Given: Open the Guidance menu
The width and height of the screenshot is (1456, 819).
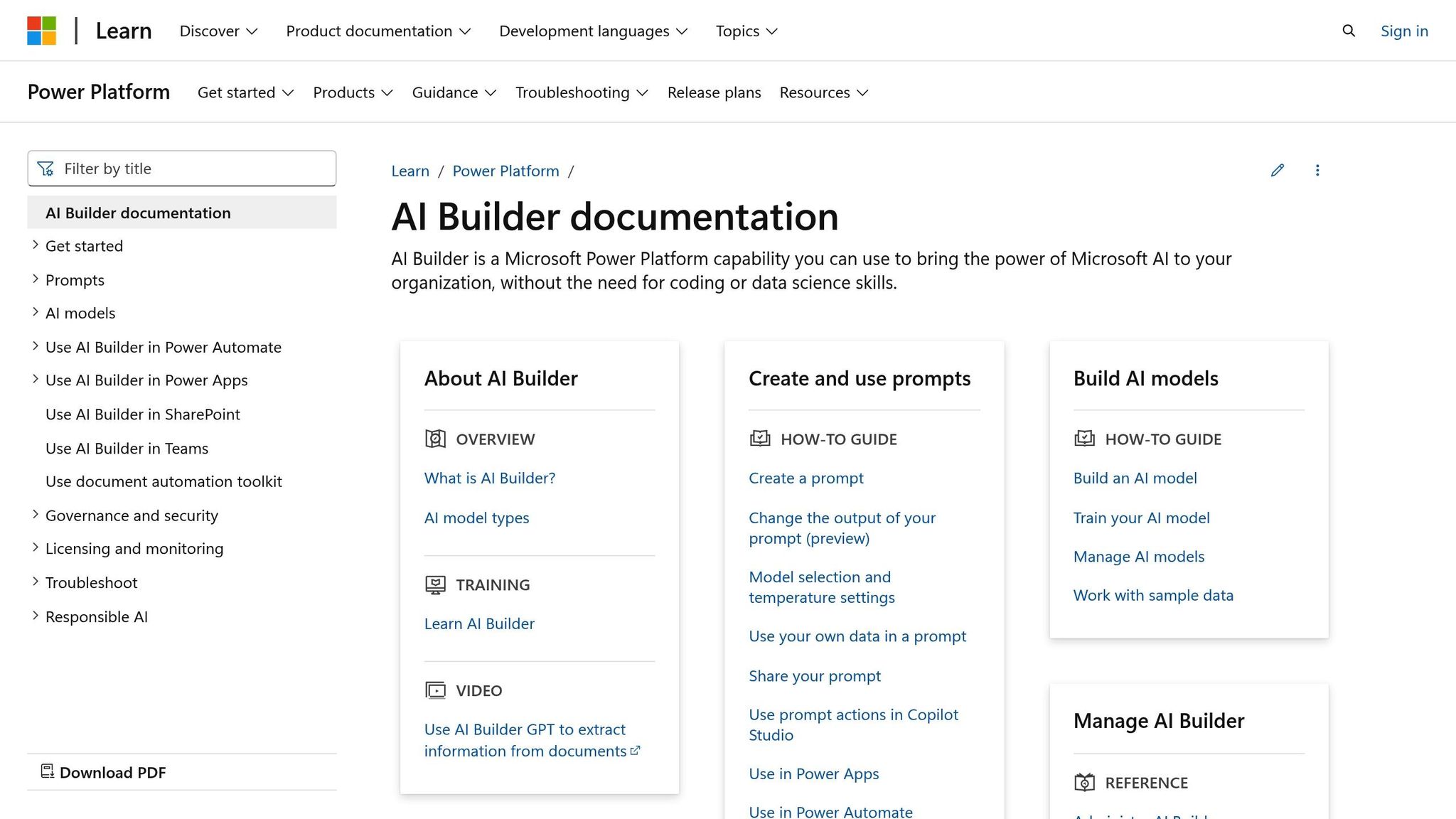Looking at the screenshot, I should coord(454,92).
